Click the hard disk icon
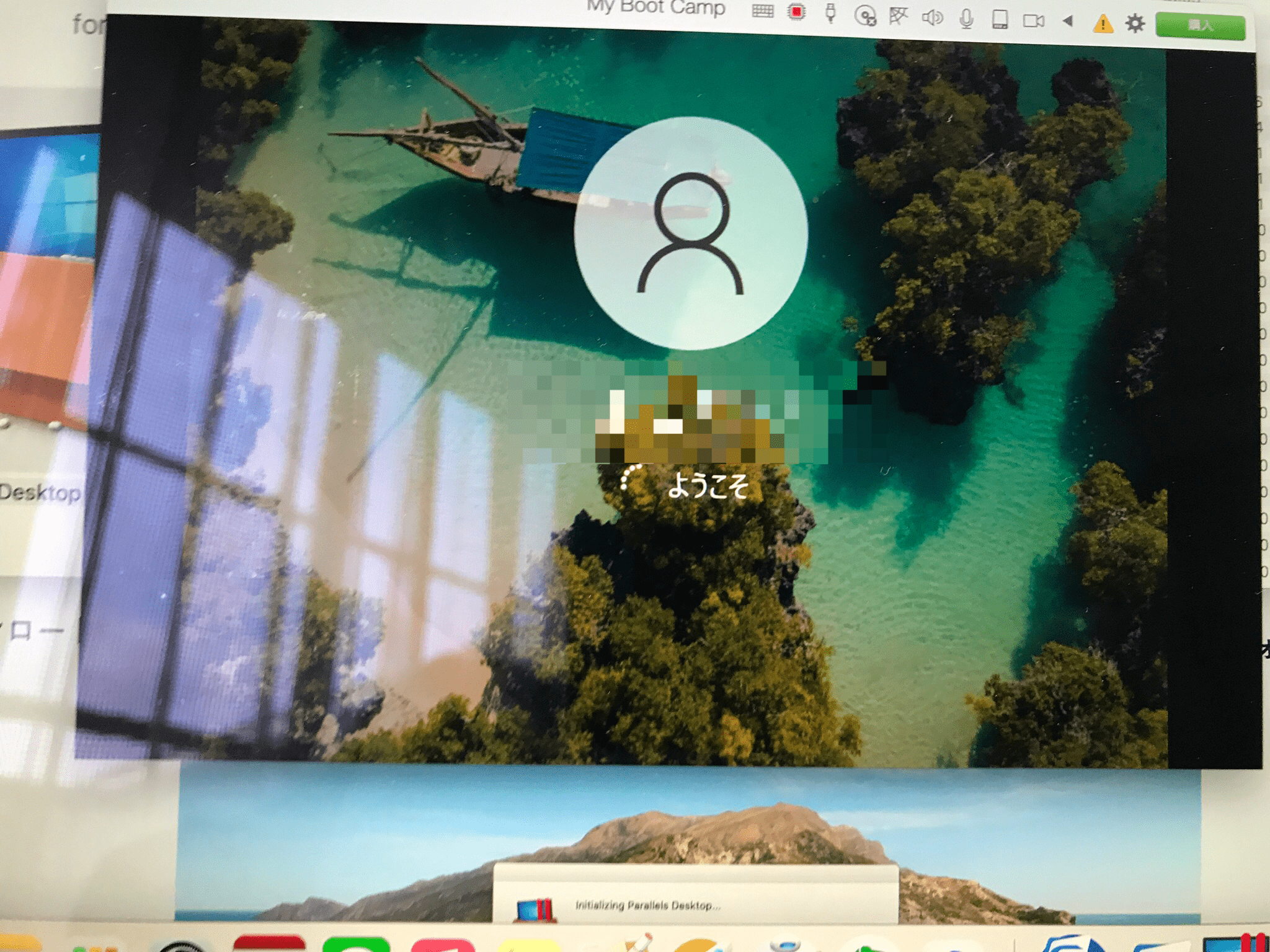The height and width of the screenshot is (952, 1270). click(x=999, y=20)
